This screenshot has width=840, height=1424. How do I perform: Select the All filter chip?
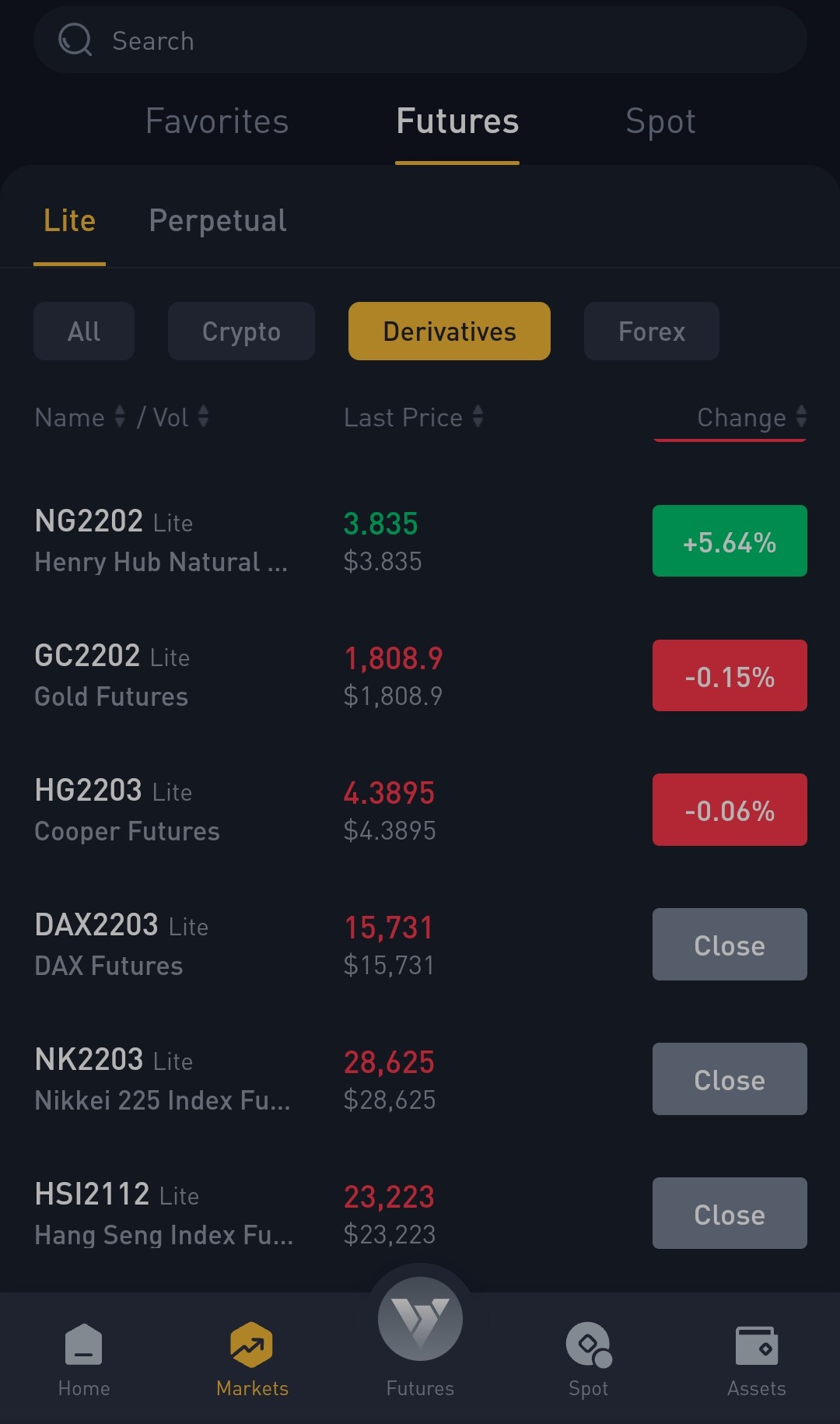pyautogui.click(x=84, y=331)
